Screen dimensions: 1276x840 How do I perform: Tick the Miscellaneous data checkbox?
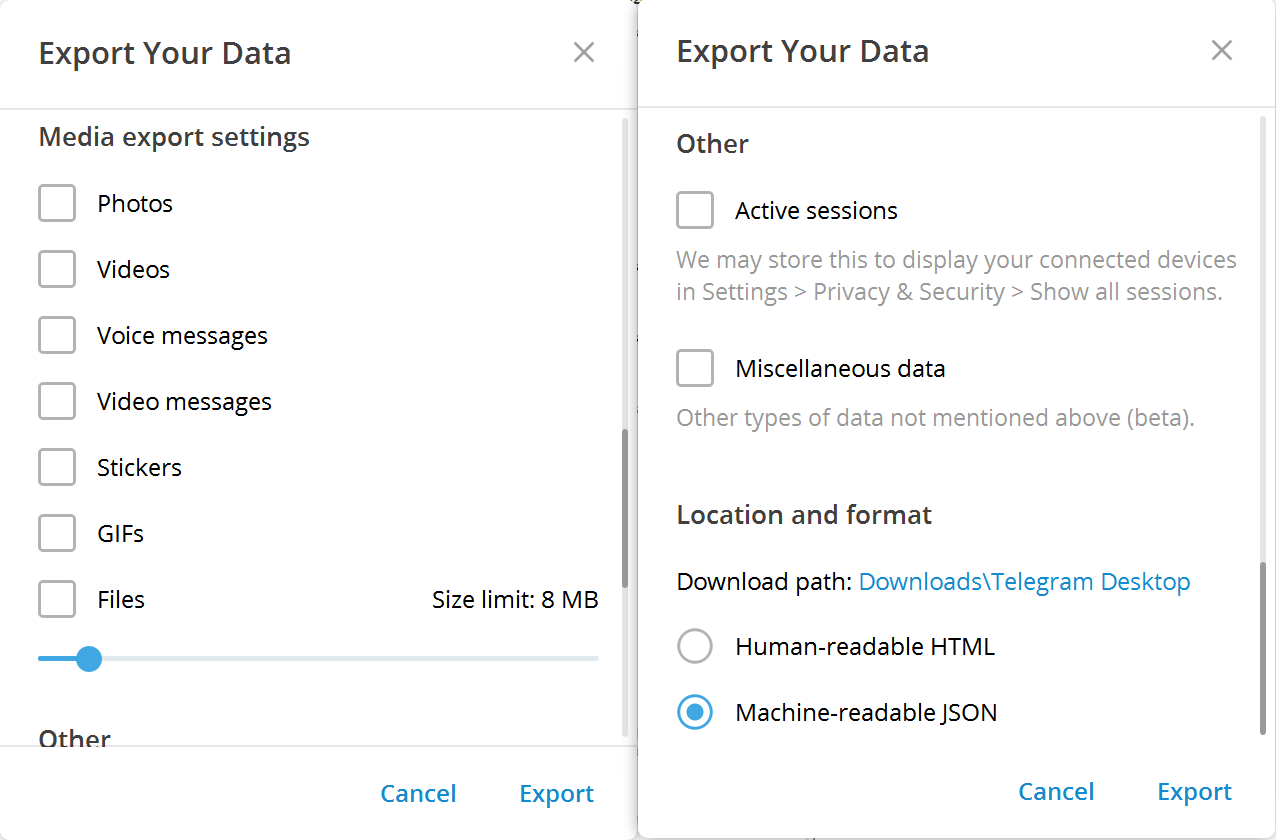pyautogui.click(x=695, y=369)
